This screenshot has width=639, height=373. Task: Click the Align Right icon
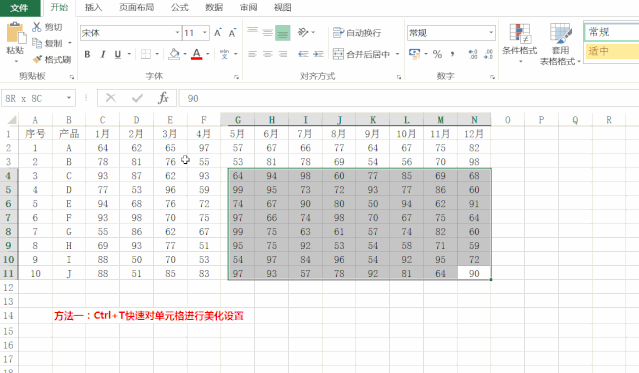coord(282,54)
